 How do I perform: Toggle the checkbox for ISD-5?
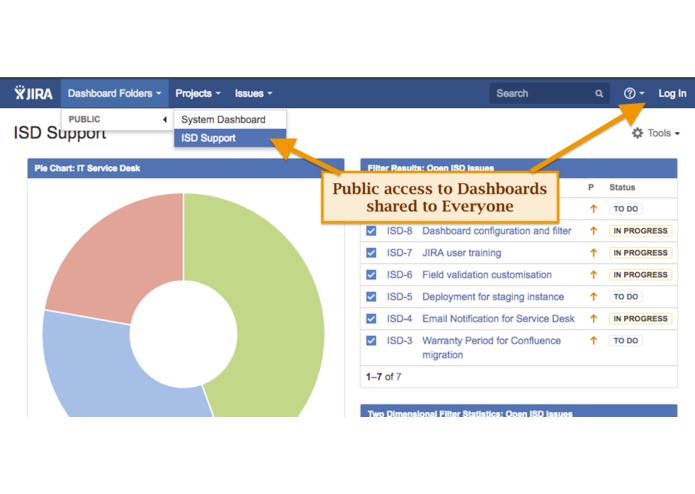(x=371, y=296)
